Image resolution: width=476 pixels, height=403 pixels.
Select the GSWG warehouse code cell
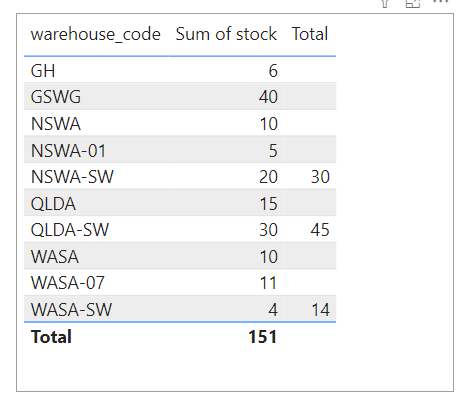[x=56, y=97]
